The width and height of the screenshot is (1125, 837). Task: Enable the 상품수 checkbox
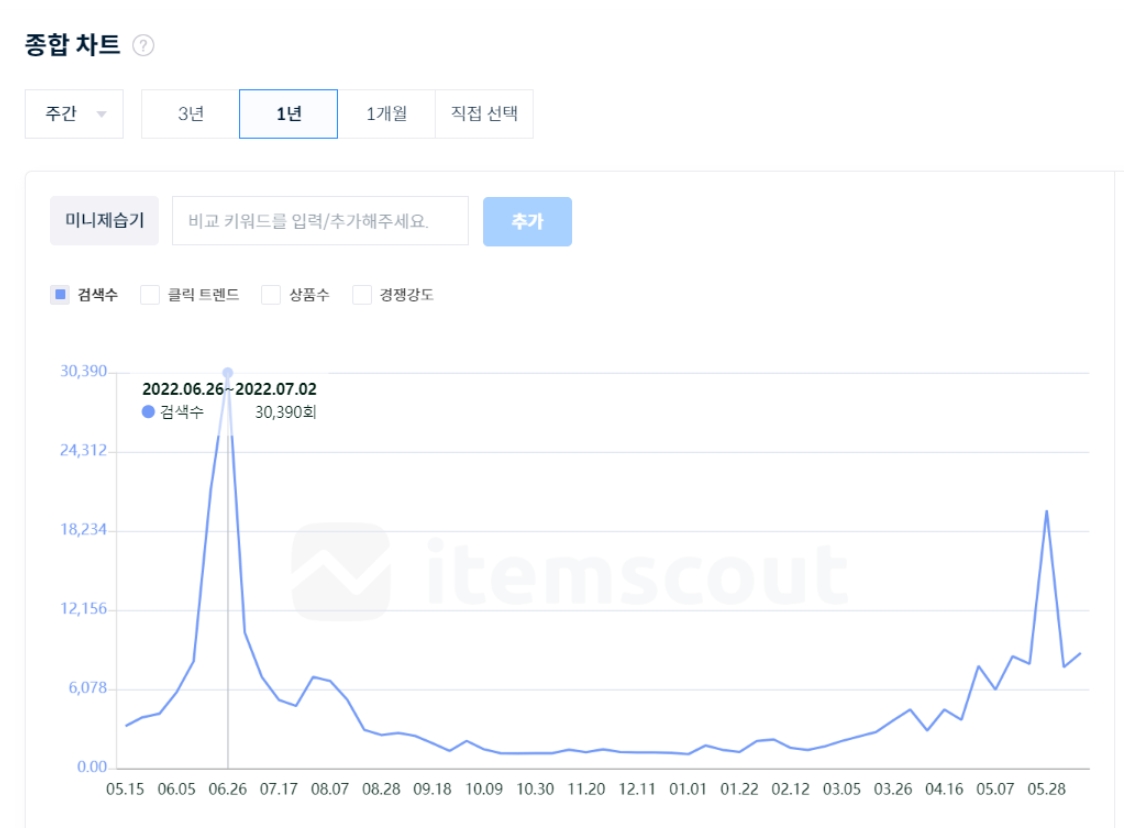271,295
